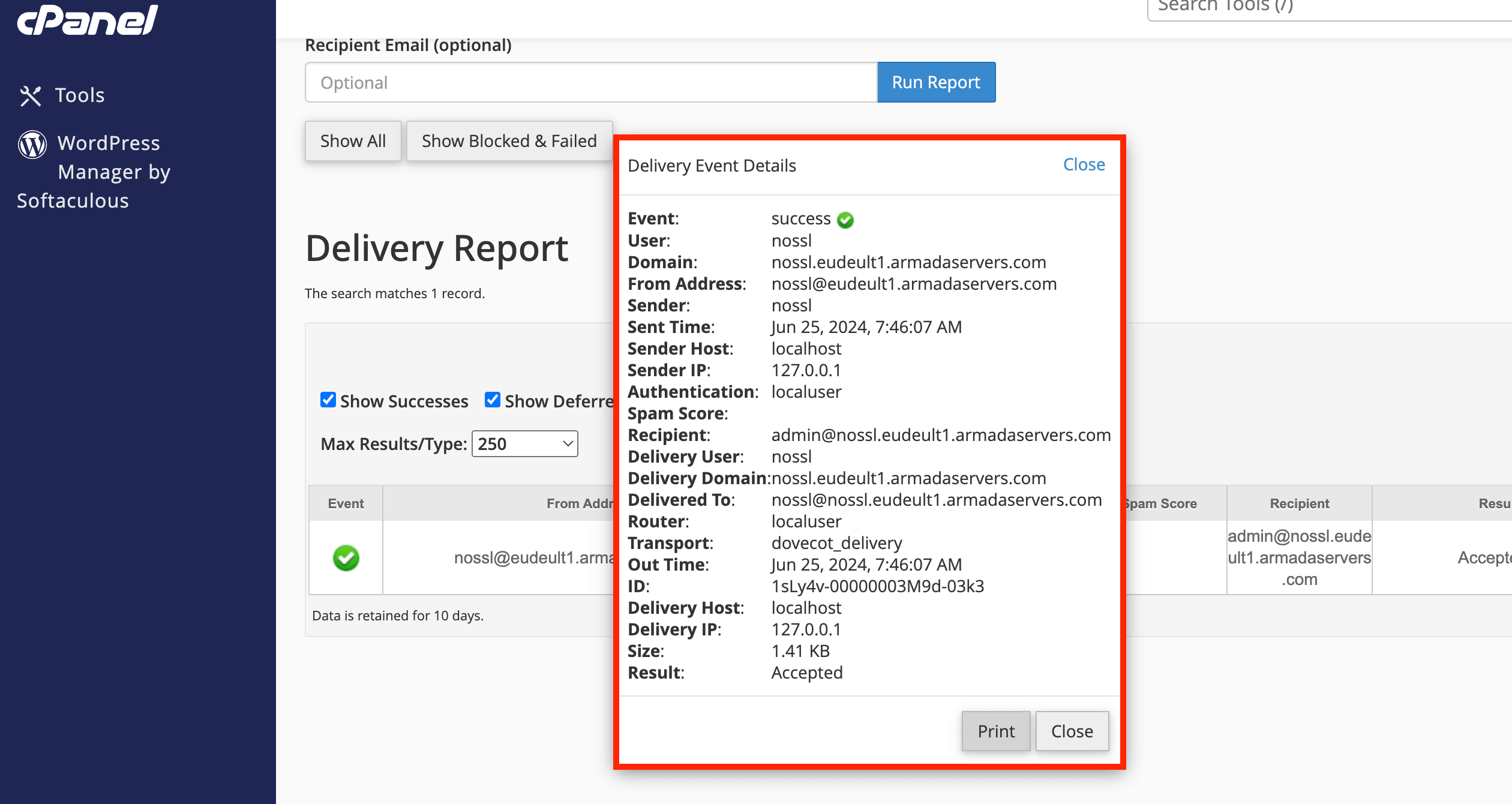1512x804 pixels.
Task: Click the admin@nossl recipient table cell
Action: tap(1300, 558)
